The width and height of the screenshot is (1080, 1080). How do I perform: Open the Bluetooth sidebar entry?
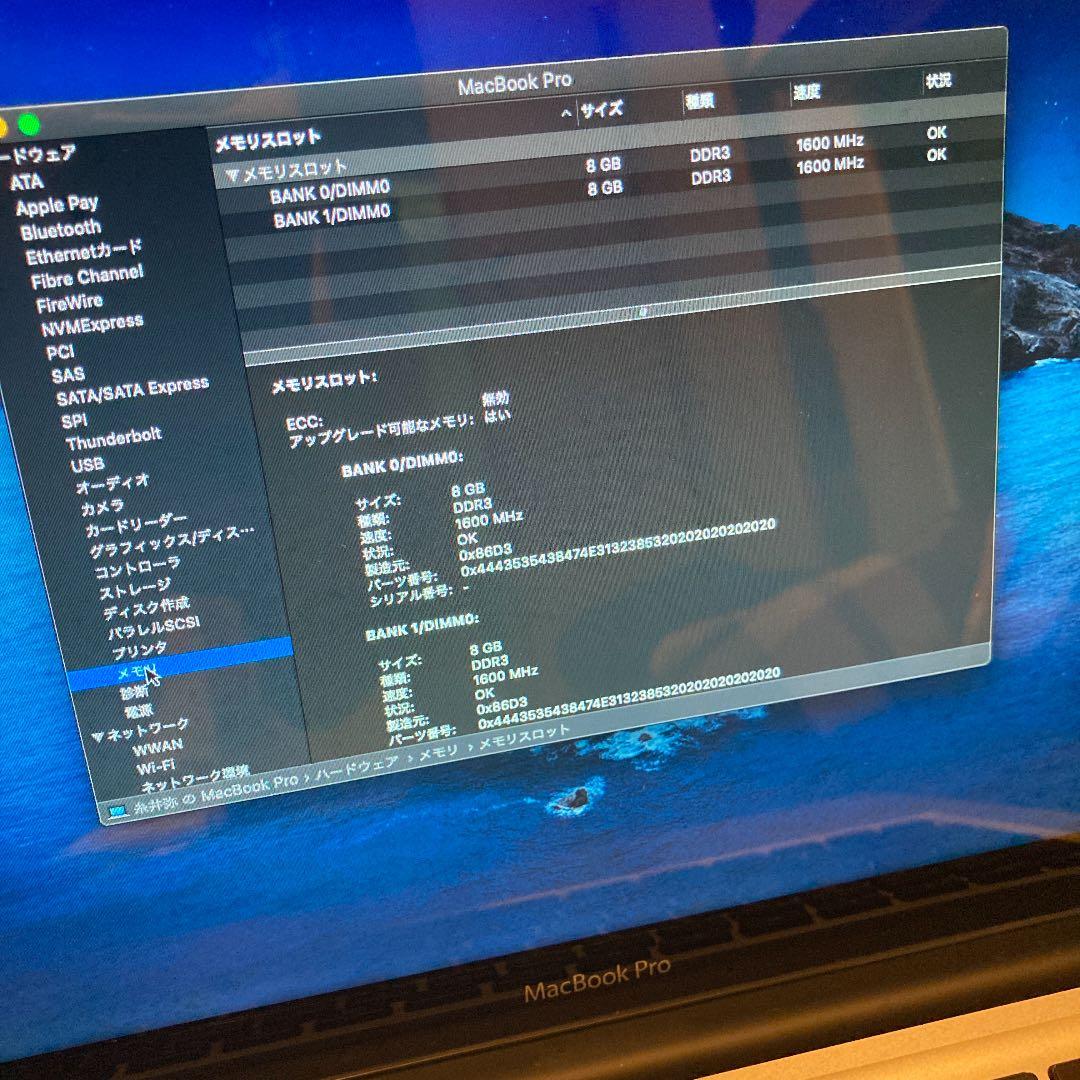tap(61, 229)
